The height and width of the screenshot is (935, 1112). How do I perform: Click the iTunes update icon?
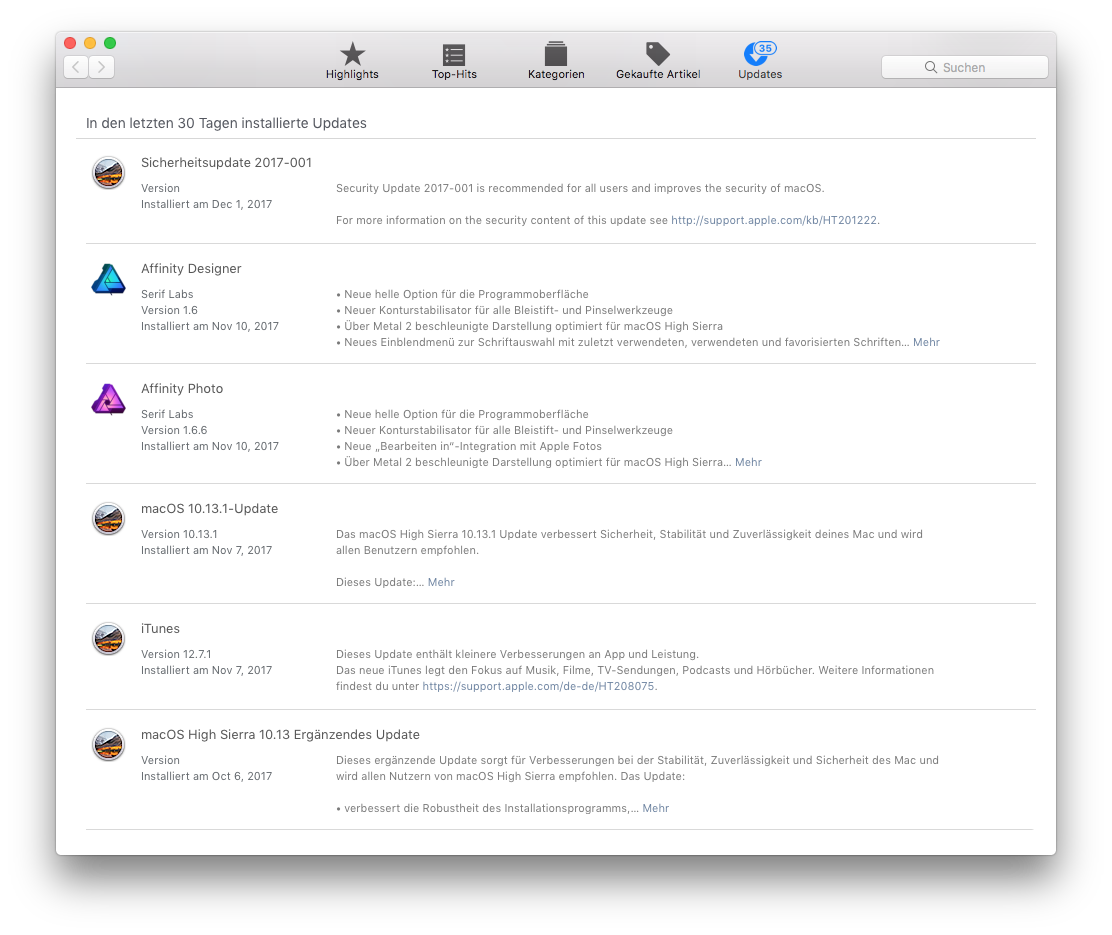109,639
